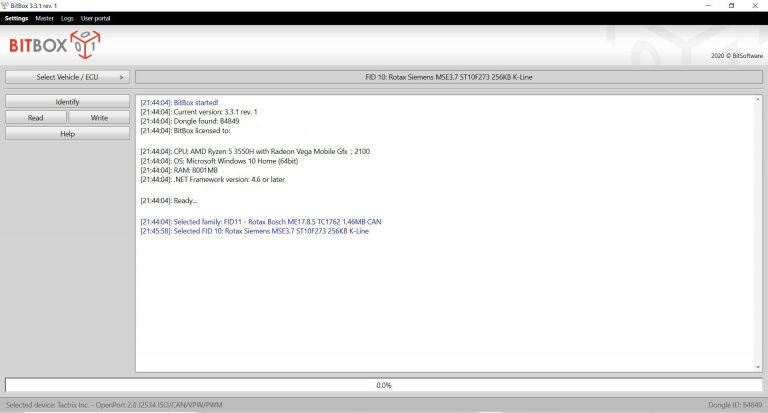
Task: Restore down the BitBox window
Action: (731, 5)
